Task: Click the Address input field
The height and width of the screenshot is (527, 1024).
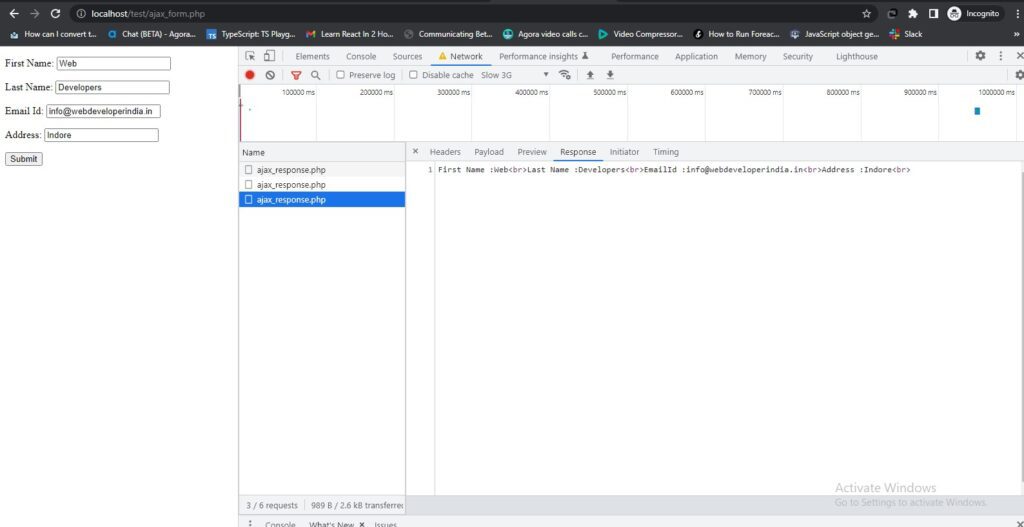Action: (101, 135)
